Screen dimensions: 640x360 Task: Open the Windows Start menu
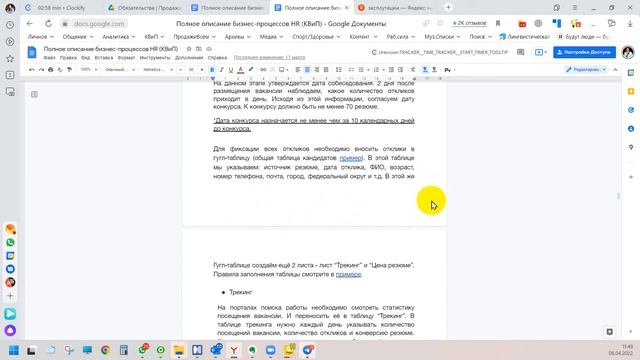coord(13,350)
